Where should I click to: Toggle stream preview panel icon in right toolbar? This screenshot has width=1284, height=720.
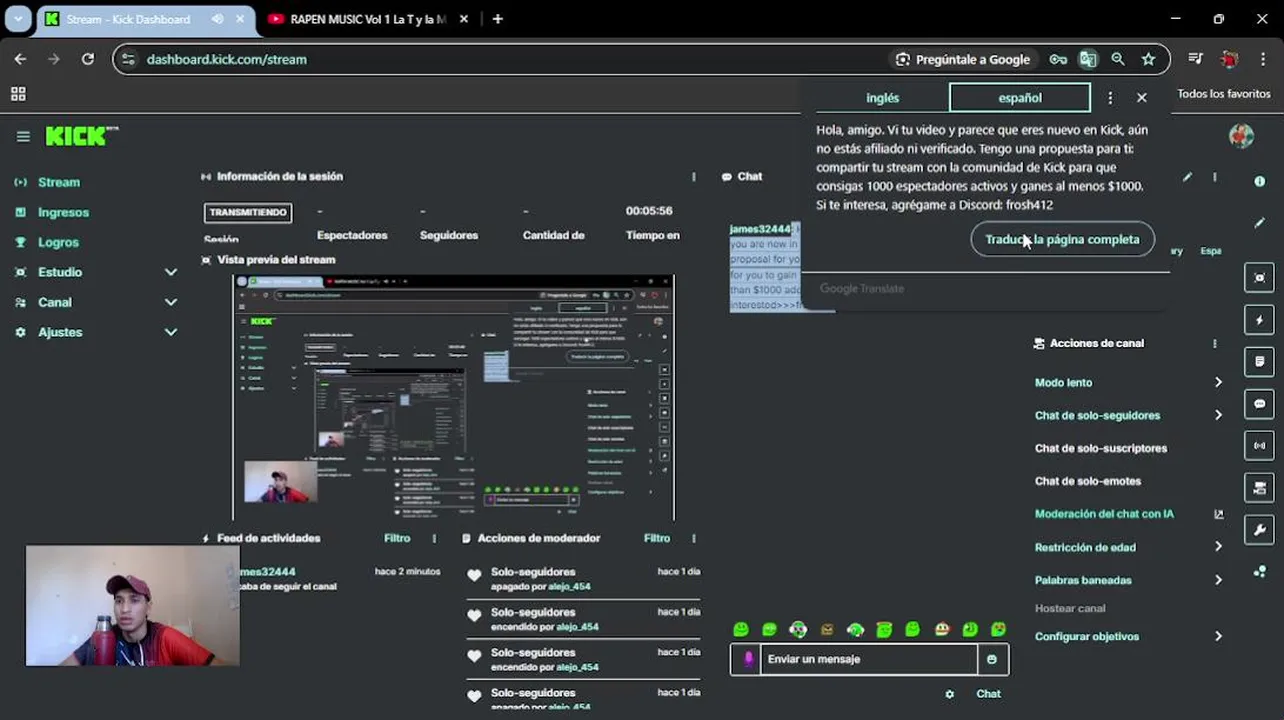point(1259,278)
